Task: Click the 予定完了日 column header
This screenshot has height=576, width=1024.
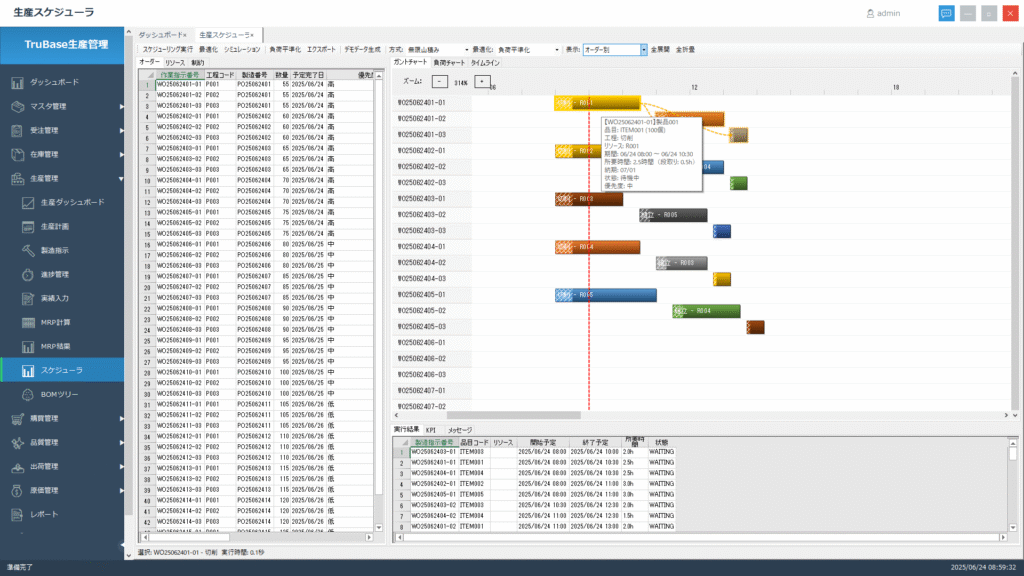Action: pos(308,75)
